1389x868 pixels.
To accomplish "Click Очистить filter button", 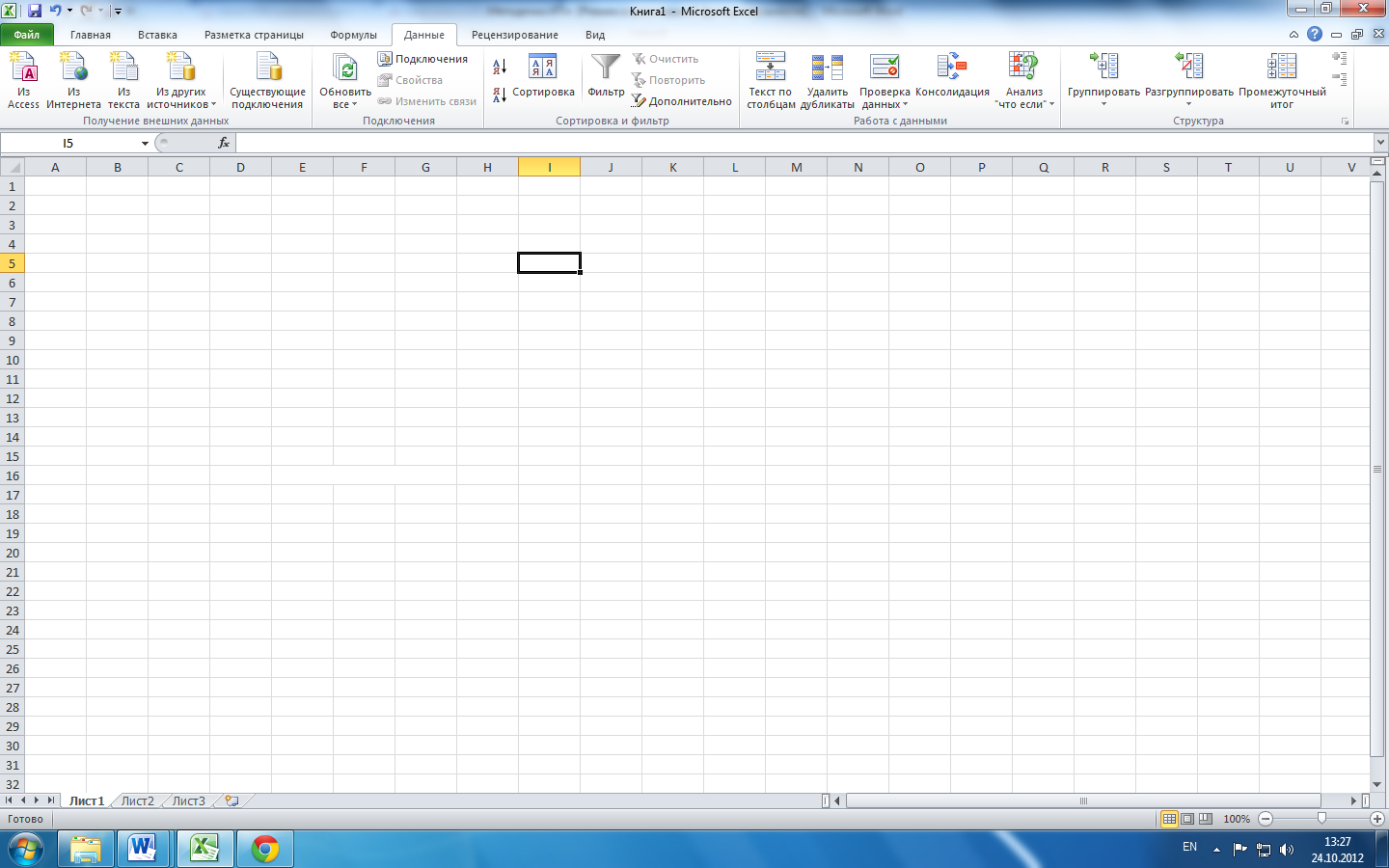I will (665, 59).
